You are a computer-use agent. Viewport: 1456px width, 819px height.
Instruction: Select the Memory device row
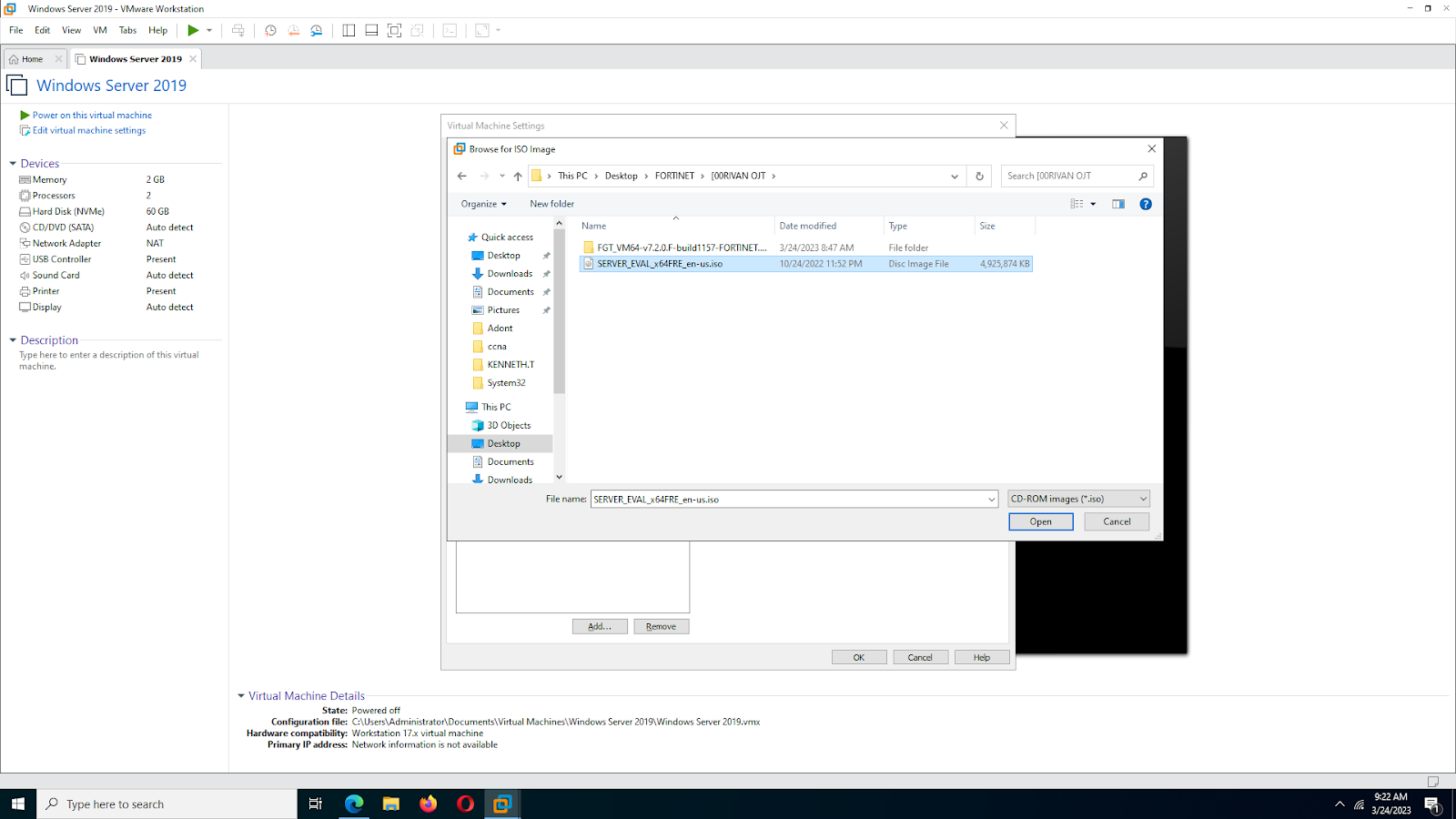(106, 180)
